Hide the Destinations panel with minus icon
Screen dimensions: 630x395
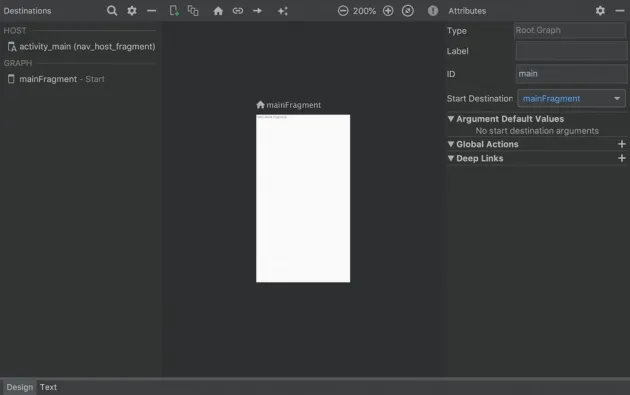[151, 11]
